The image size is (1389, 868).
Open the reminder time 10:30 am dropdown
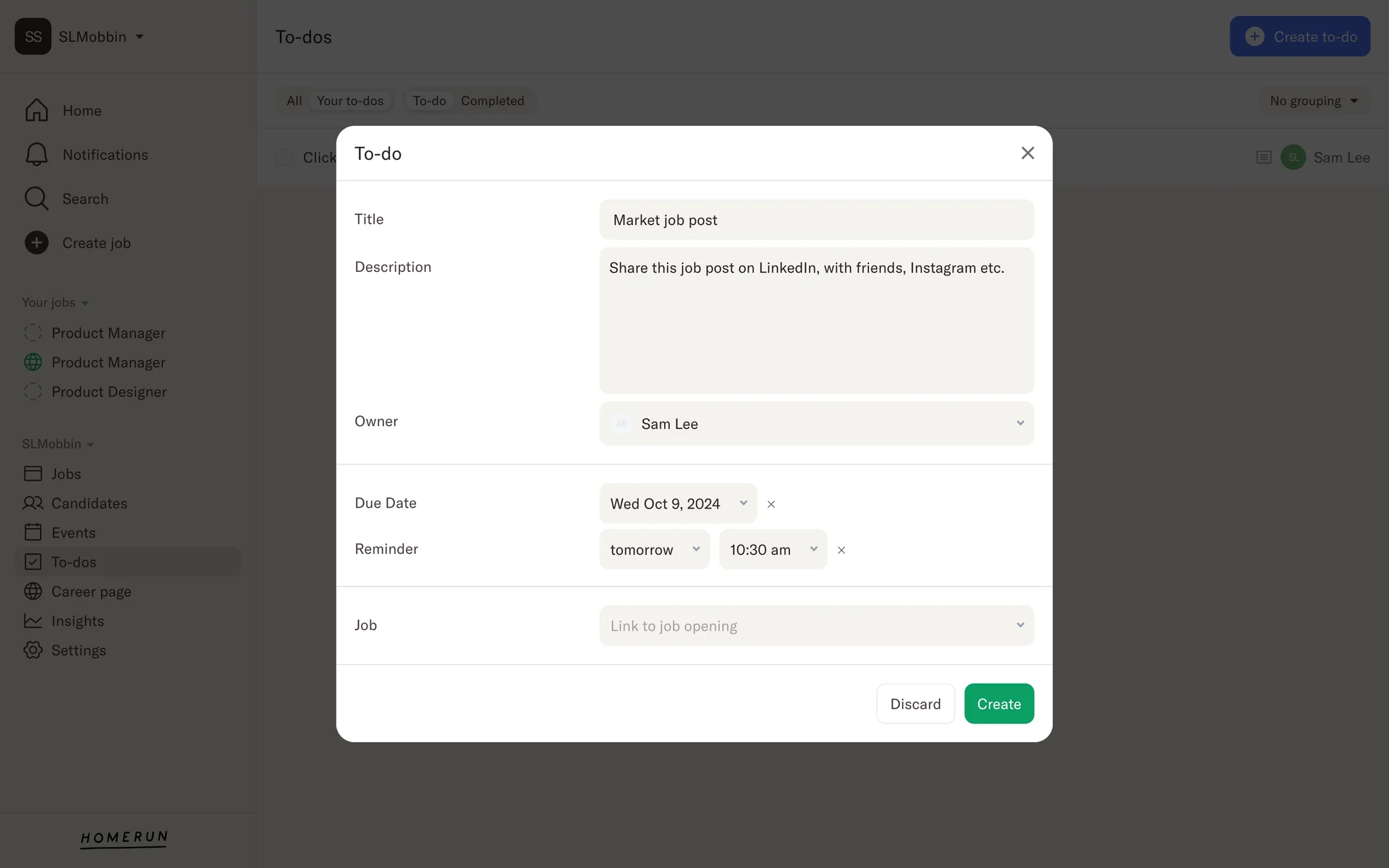click(773, 550)
